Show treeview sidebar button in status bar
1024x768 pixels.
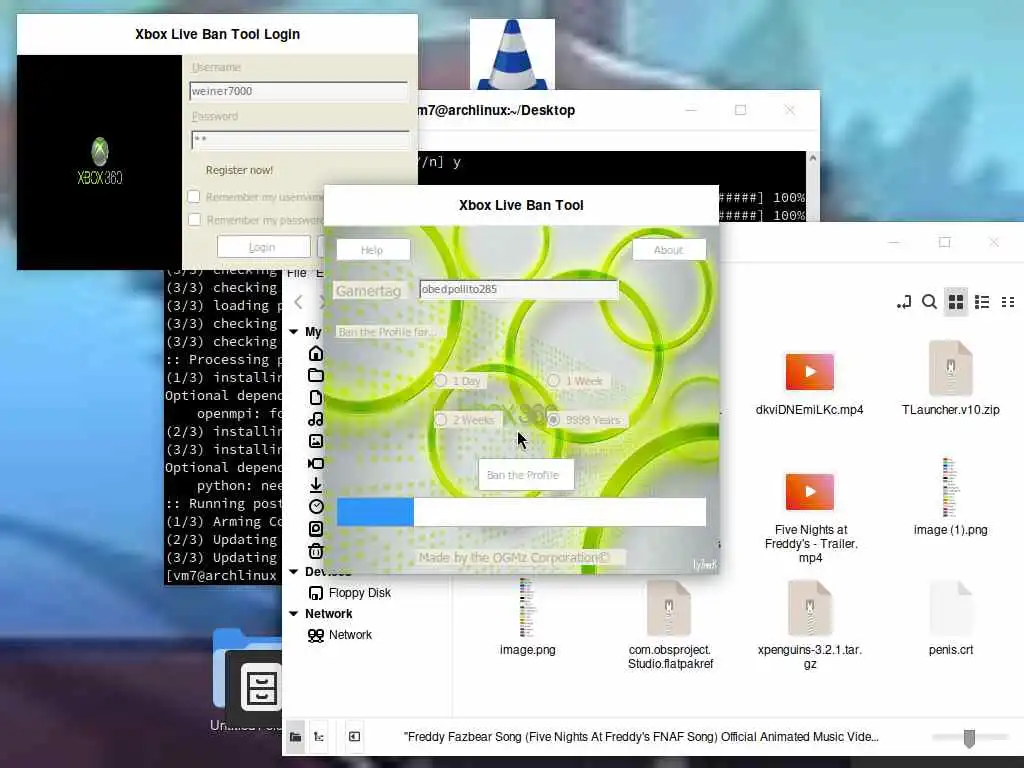tap(319, 737)
